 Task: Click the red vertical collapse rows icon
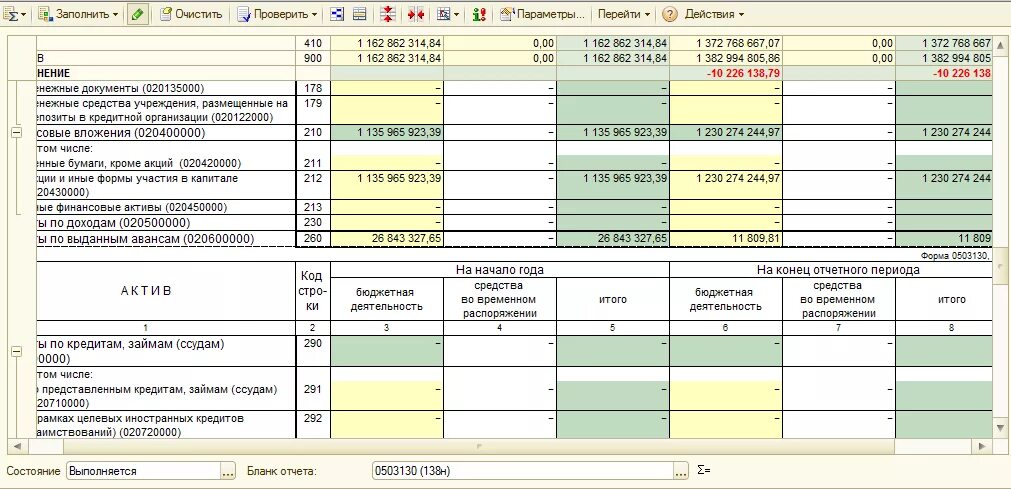click(x=388, y=14)
